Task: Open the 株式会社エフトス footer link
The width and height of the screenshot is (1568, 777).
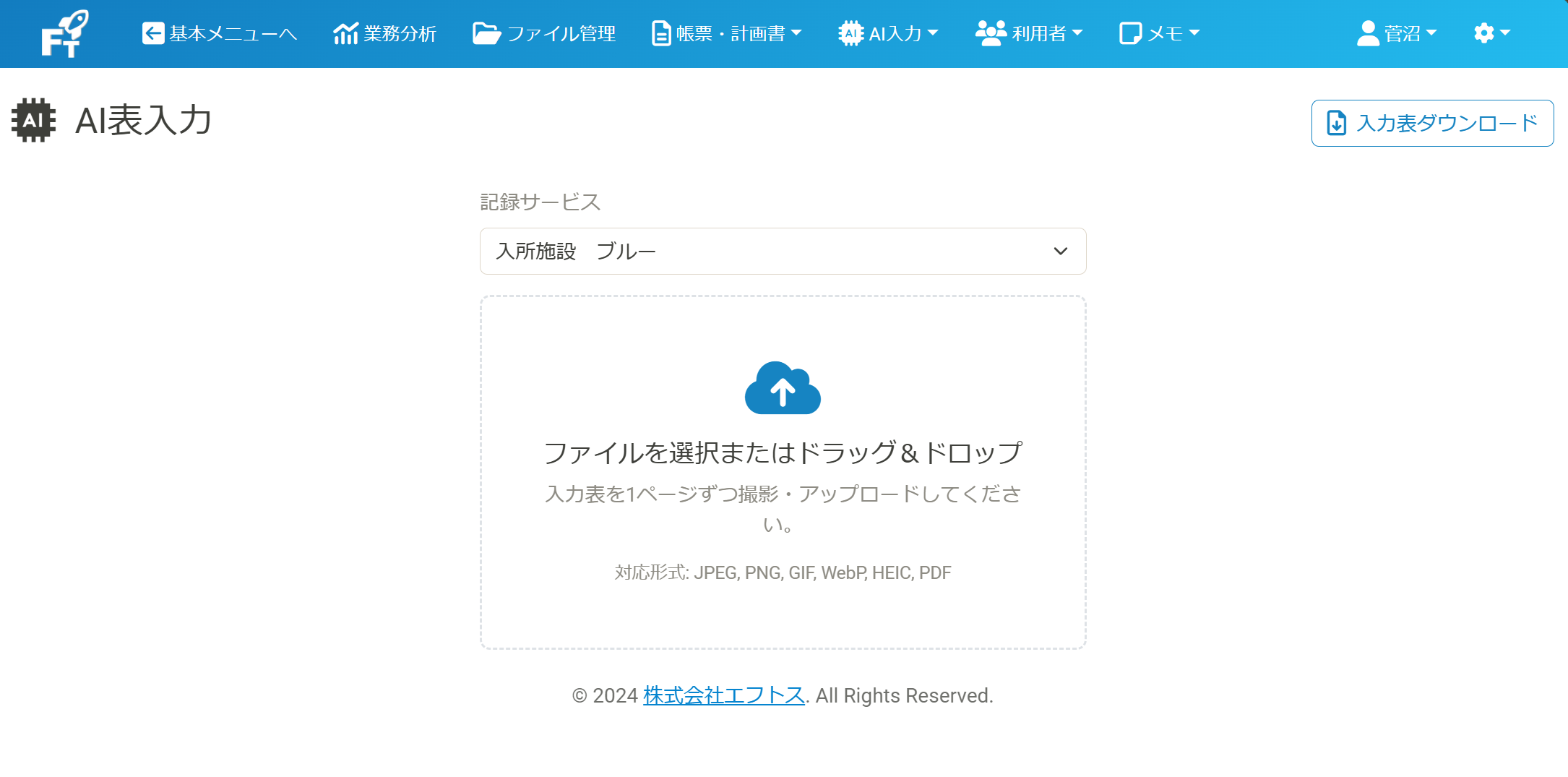Action: coord(722,695)
